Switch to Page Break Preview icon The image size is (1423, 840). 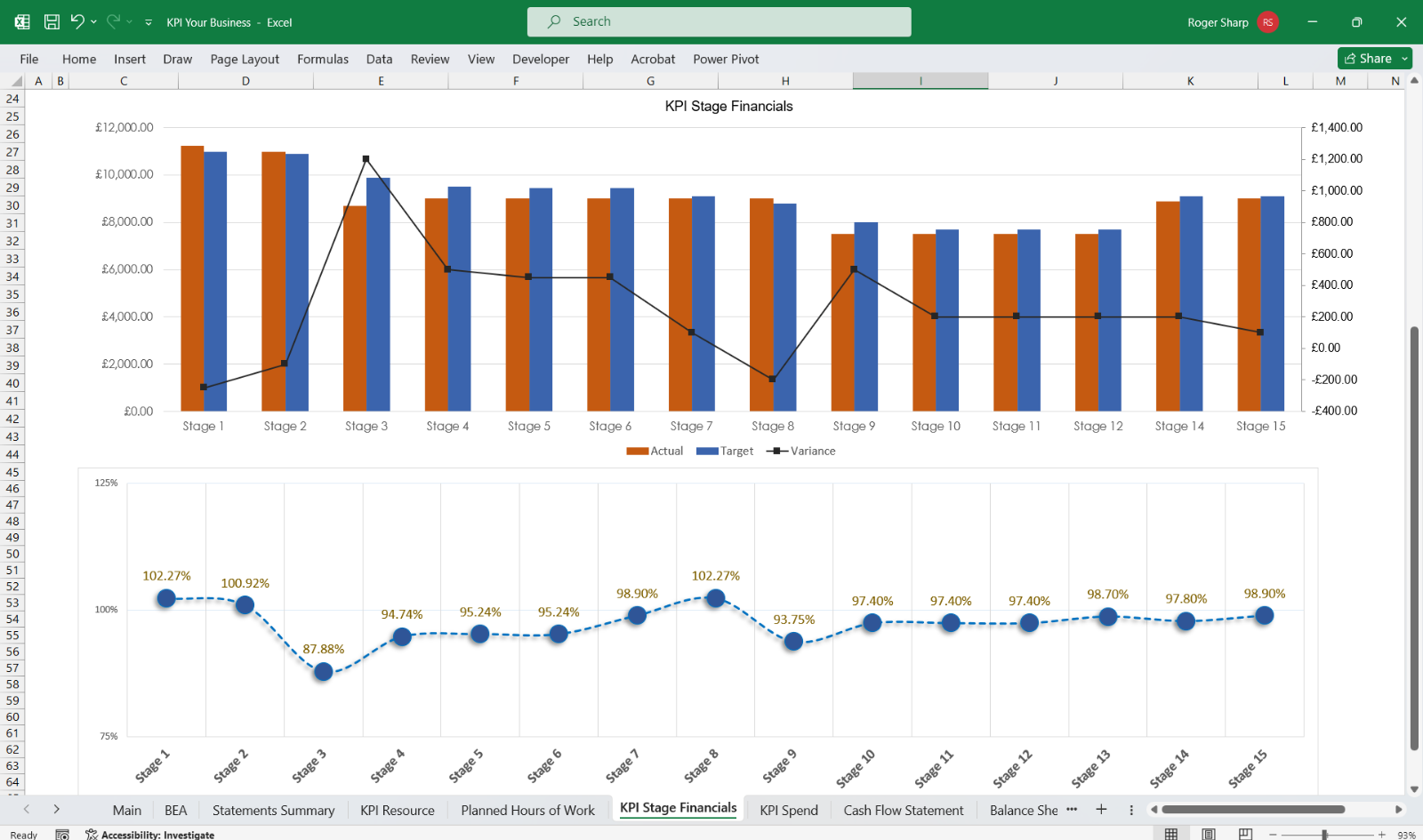pos(1246,834)
